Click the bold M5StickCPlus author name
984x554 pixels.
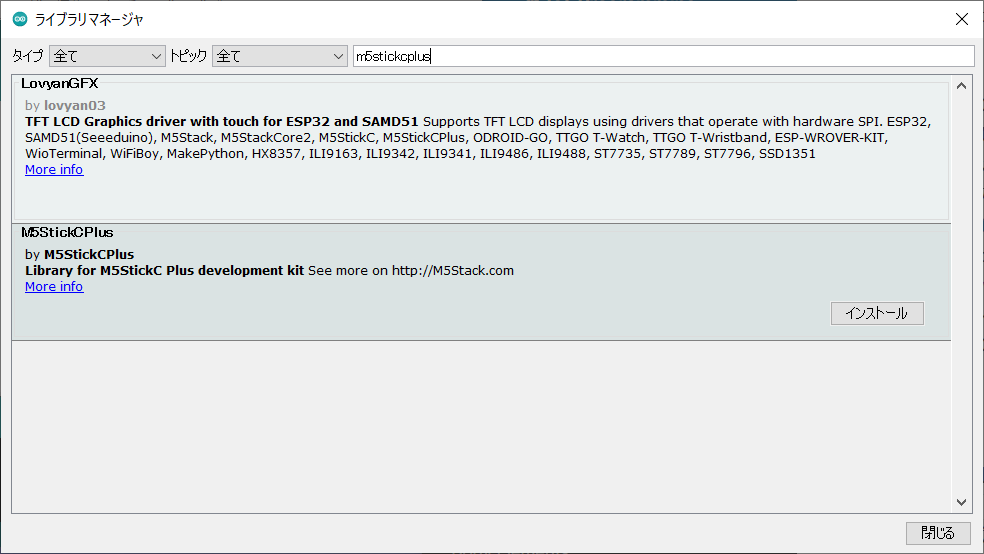[x=88, y=254]
